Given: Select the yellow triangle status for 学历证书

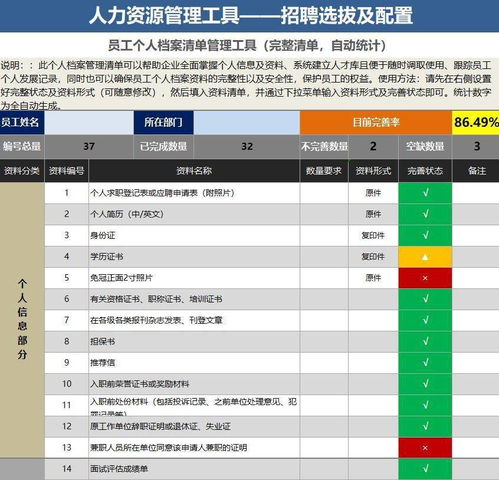Looking at the screenshot, I should pyautogui.click(x=425, y=257).
